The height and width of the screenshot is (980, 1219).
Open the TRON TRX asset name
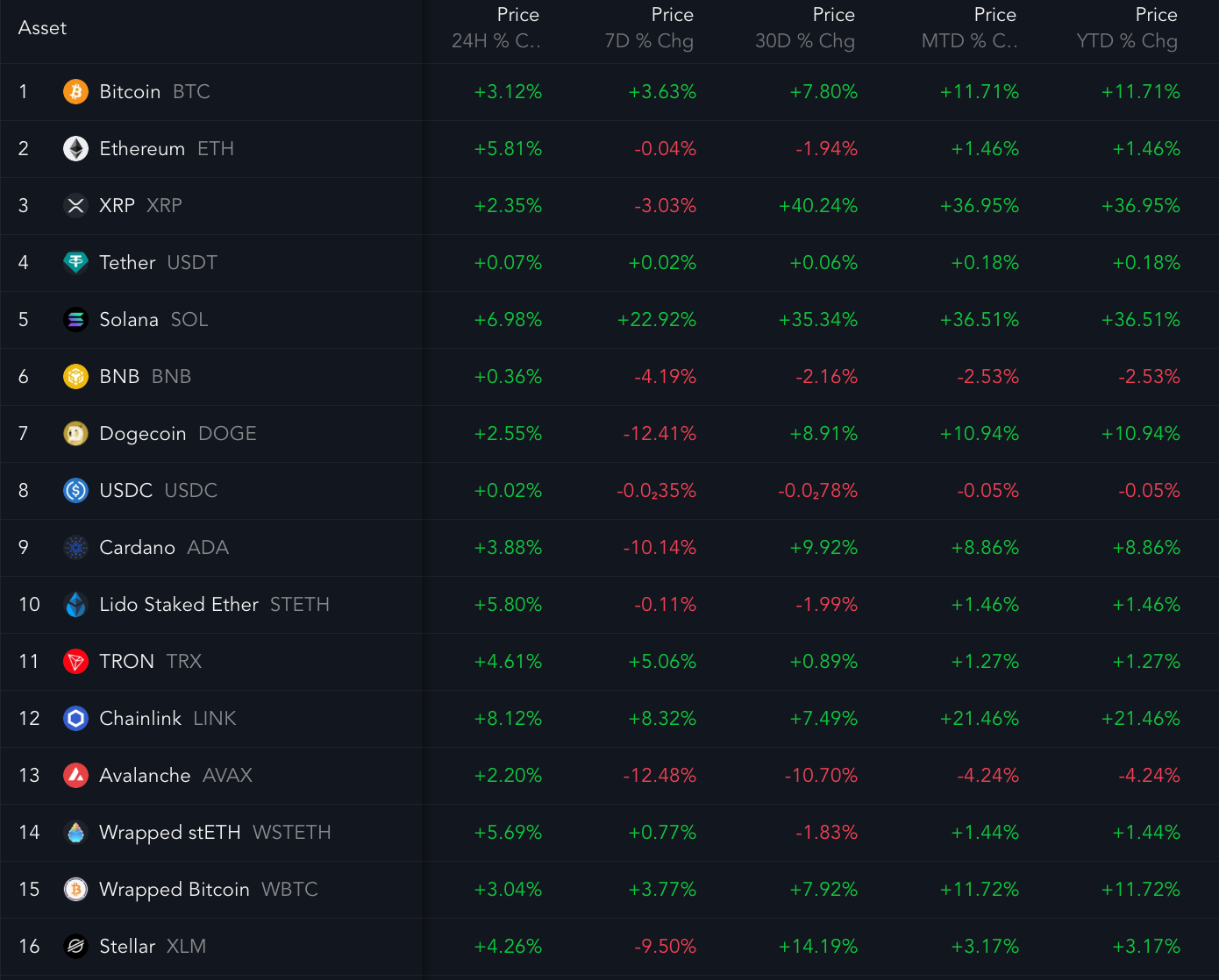[150, 662]
